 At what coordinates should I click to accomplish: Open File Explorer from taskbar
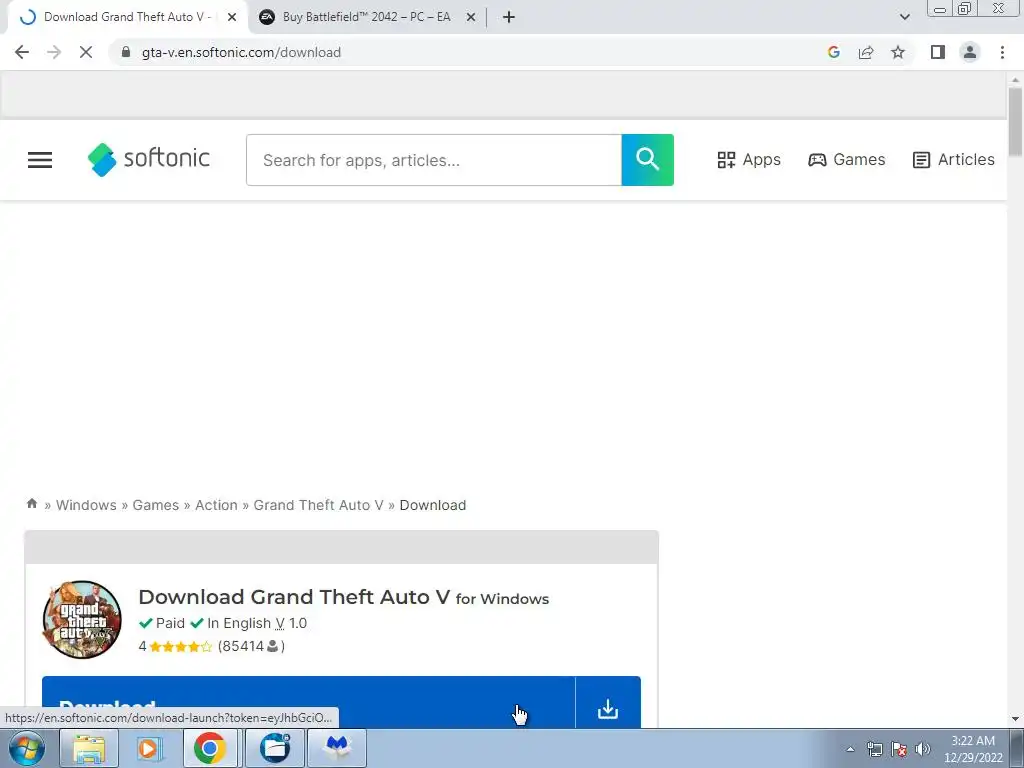click(x=89, y=748)
